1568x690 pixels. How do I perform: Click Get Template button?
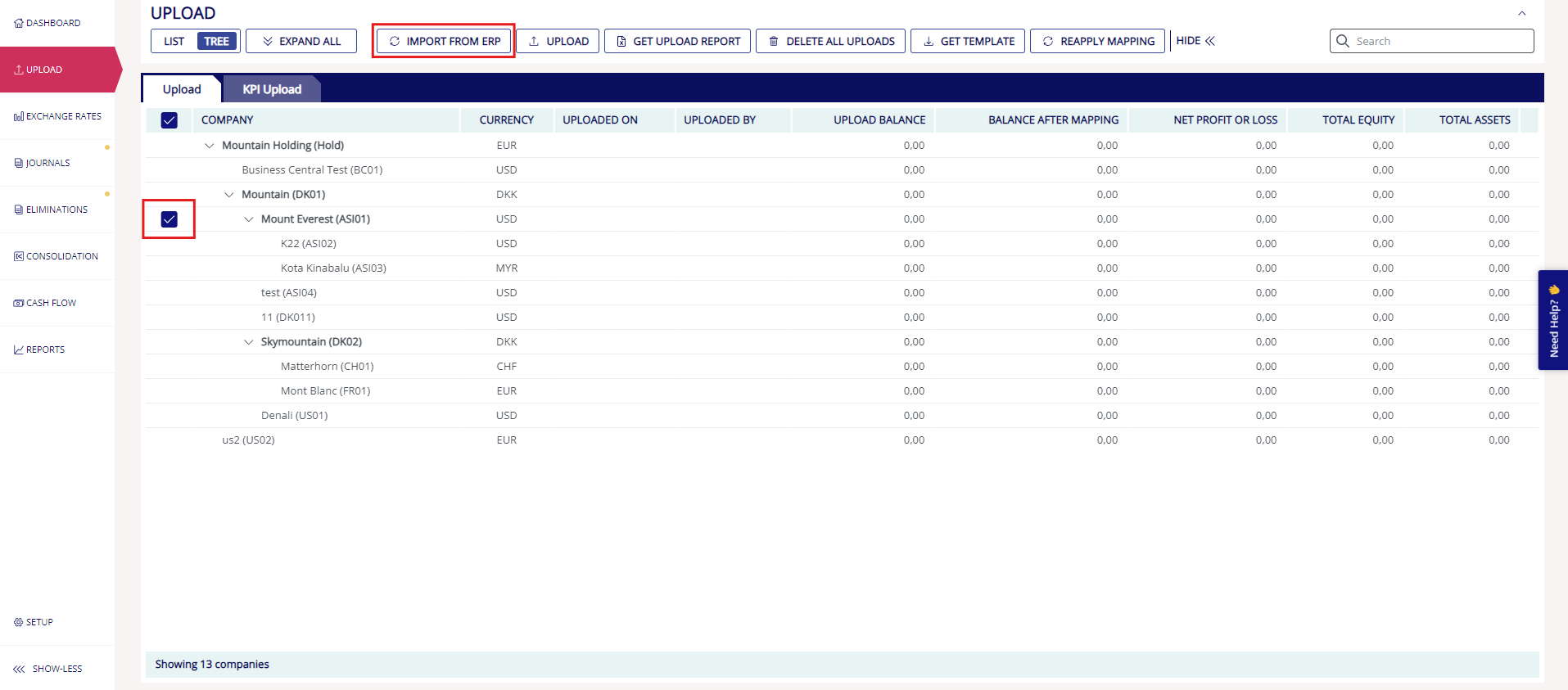pos(968,41)
